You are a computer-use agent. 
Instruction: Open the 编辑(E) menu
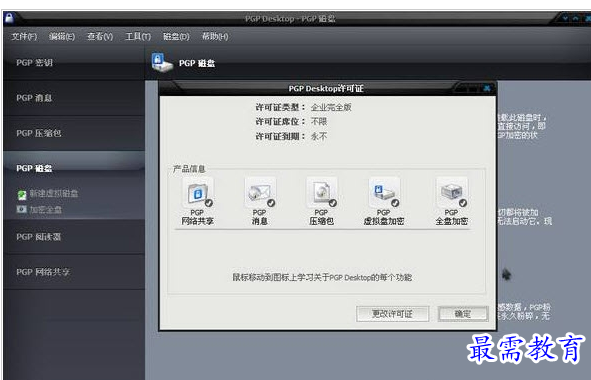[x=62, y=36]
